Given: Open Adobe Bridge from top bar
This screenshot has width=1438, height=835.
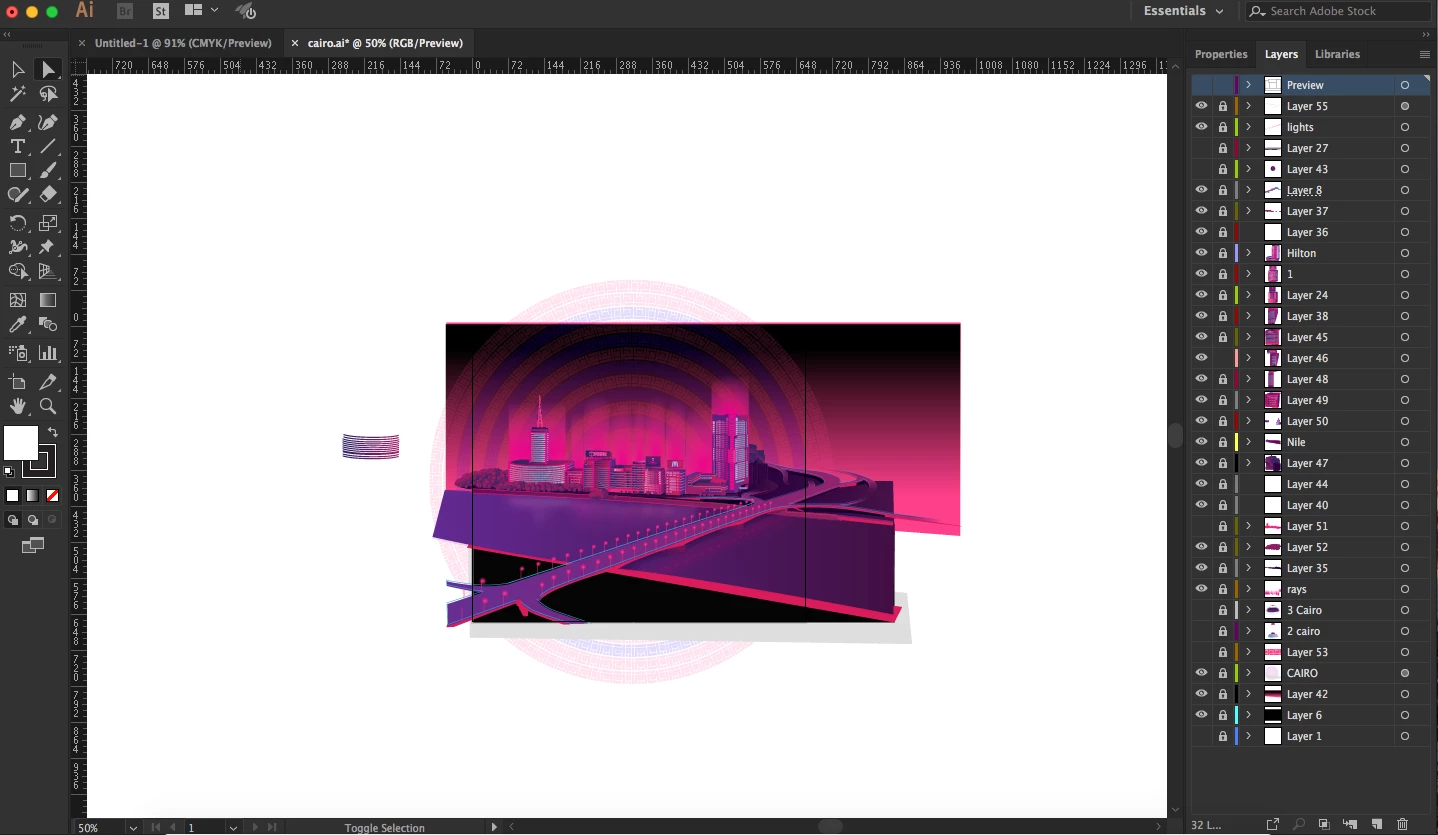Looking at the screenshot, I should [x=125, y=11].
